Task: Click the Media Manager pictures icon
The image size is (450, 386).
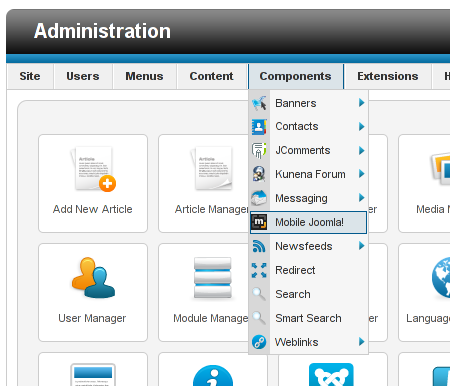Action: coord(440,169)
